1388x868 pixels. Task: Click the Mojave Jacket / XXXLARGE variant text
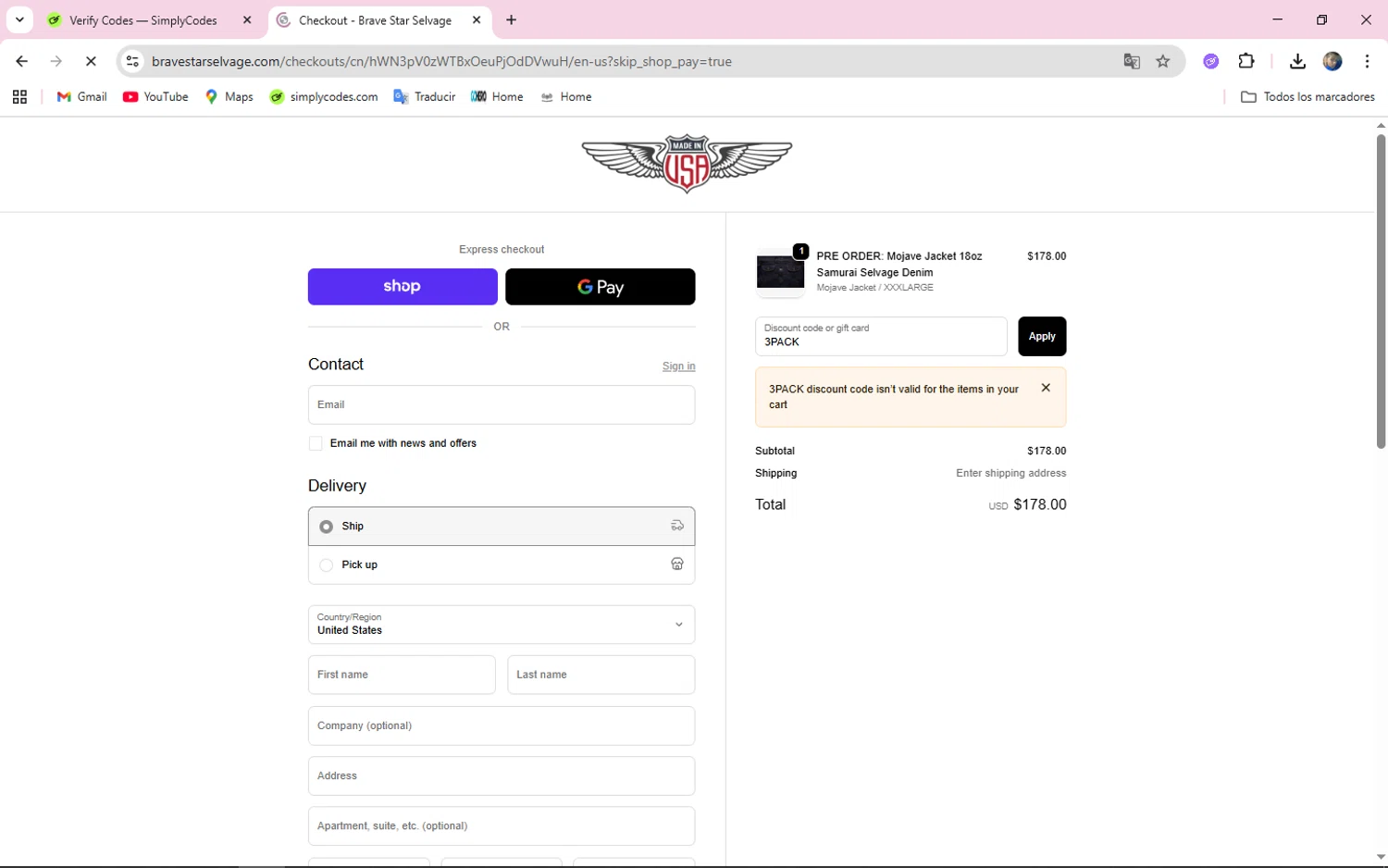pos(874,288)
